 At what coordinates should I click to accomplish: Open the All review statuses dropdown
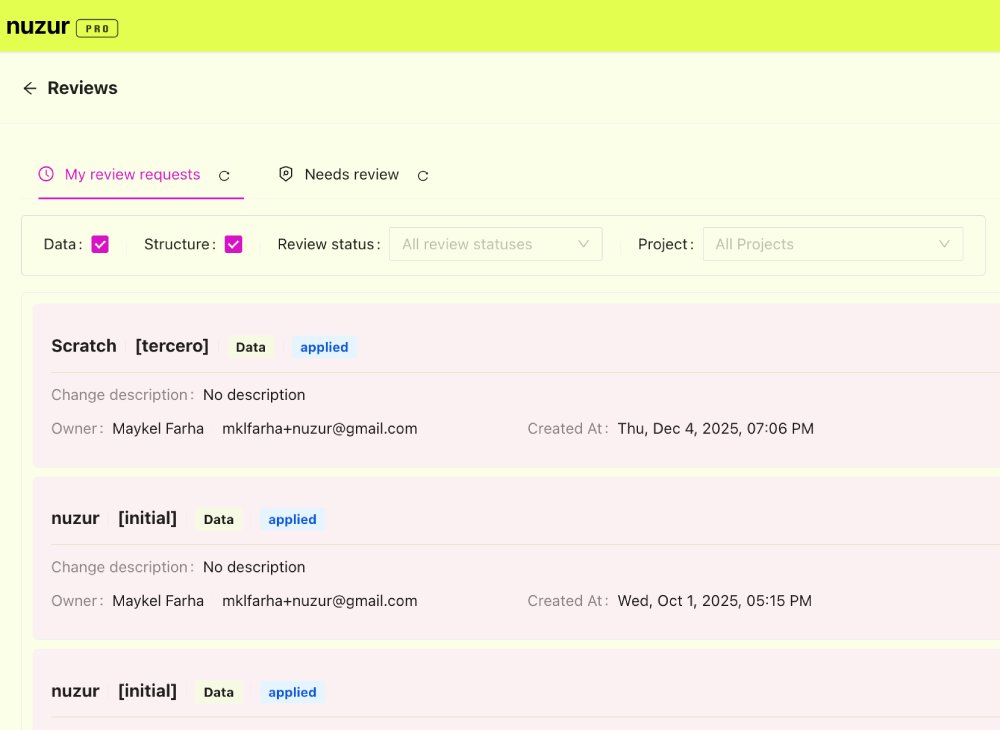click(x=495, y=243)
